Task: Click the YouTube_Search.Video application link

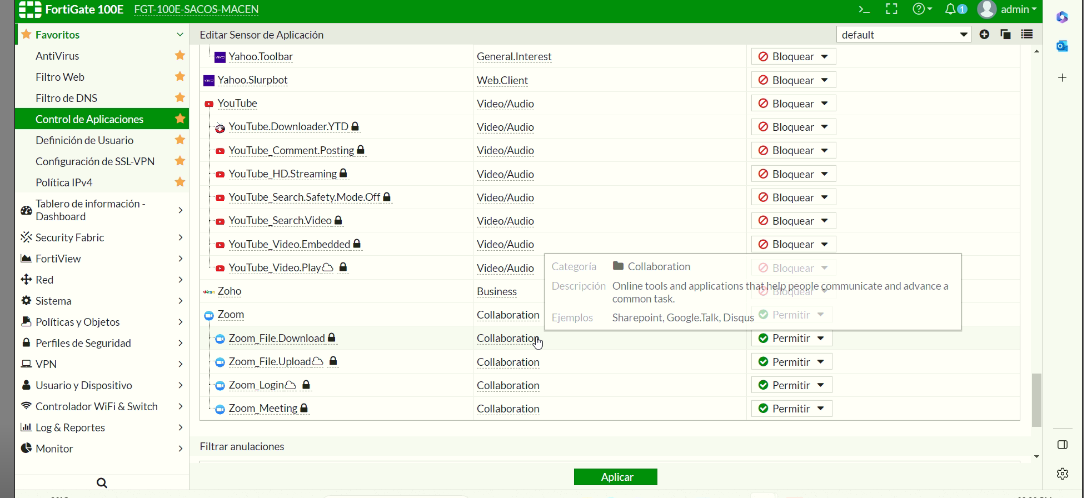Action: (x=279, y=221)
